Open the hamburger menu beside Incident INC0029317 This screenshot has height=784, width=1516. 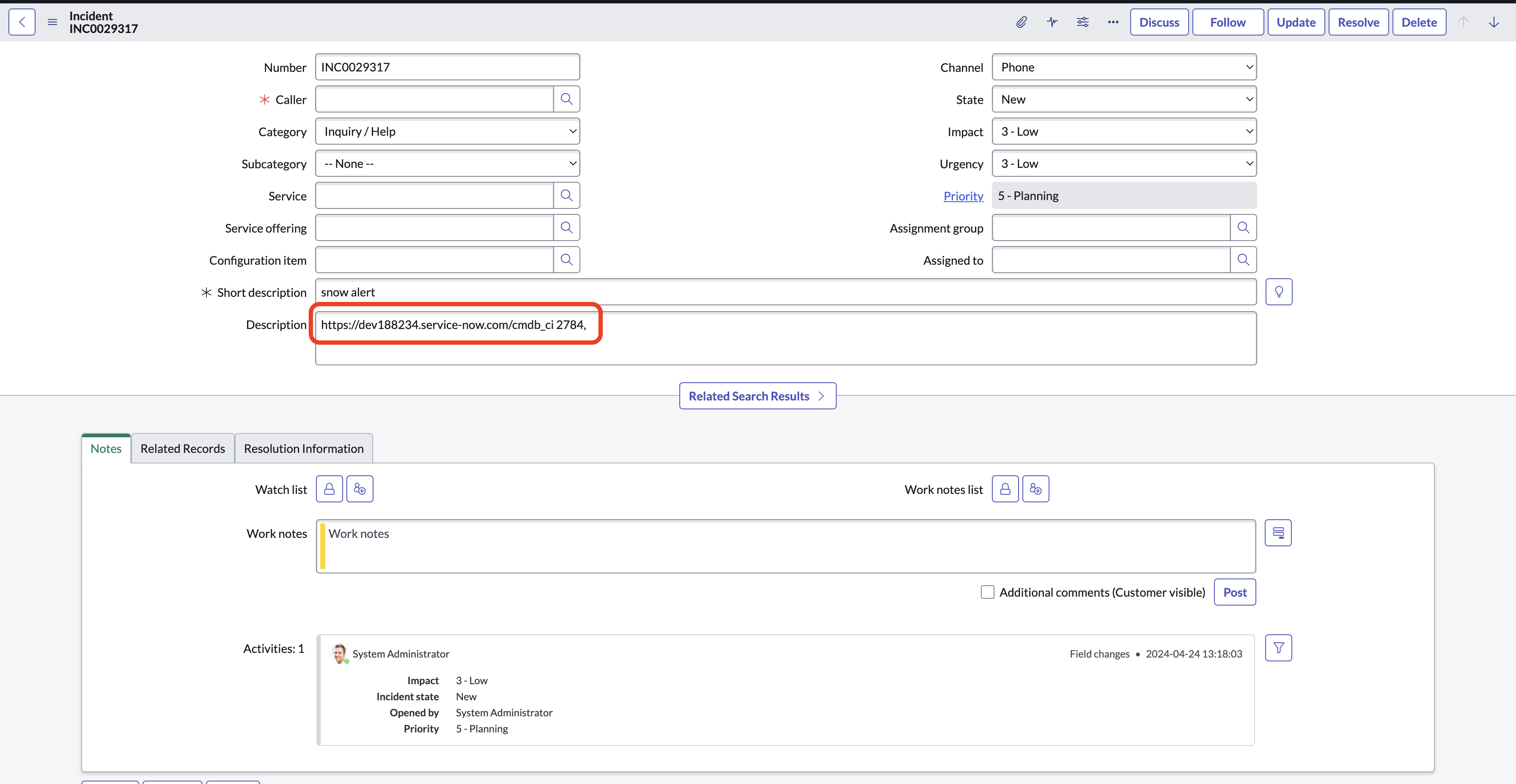click(52, 22)
